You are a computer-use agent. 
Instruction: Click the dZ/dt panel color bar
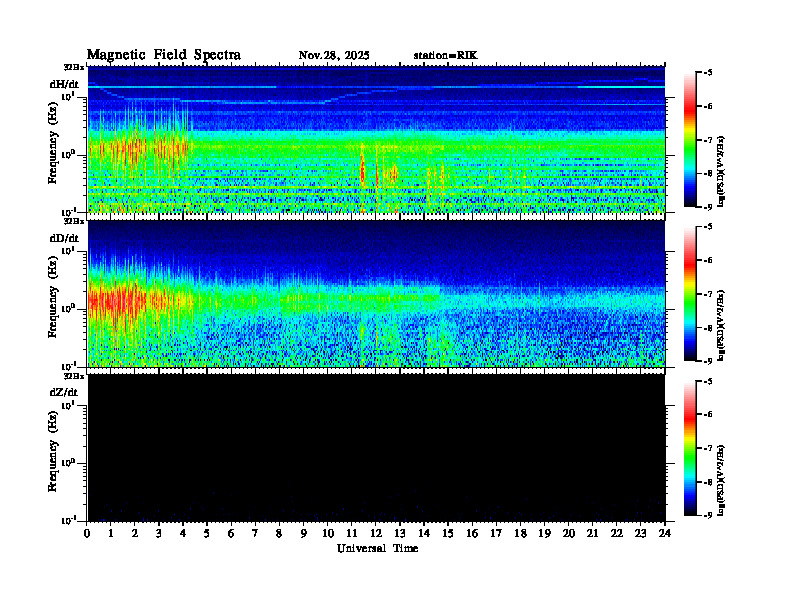tap(690, 448)
